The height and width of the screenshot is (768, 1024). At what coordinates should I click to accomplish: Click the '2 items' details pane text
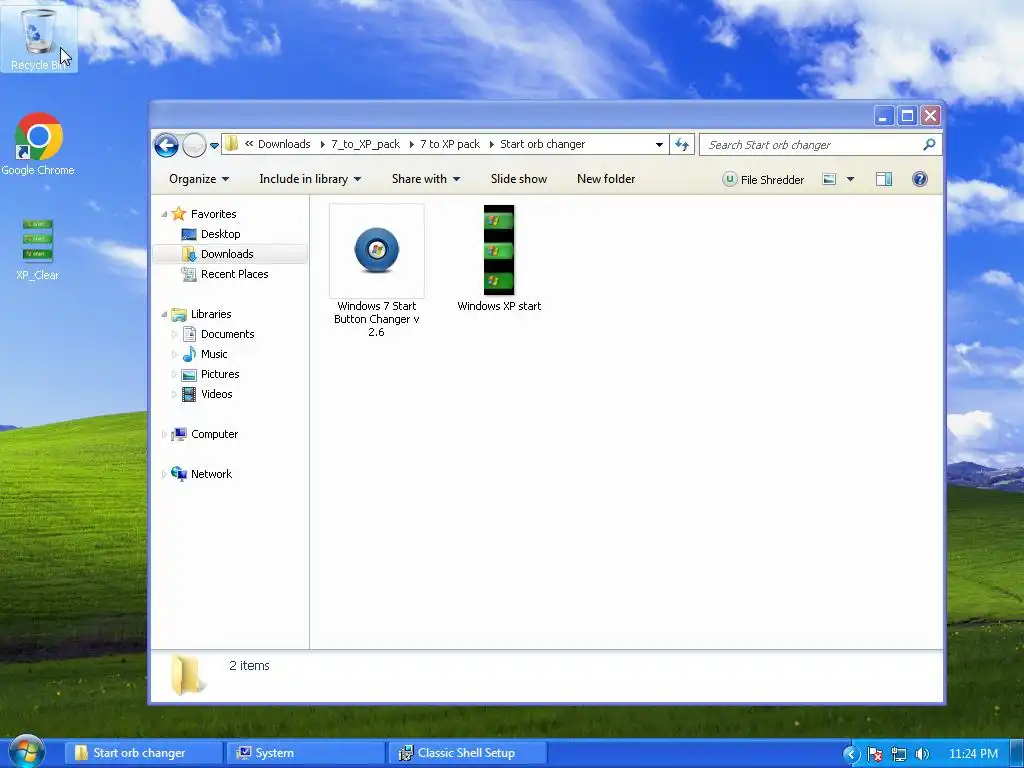pos(249,665)
